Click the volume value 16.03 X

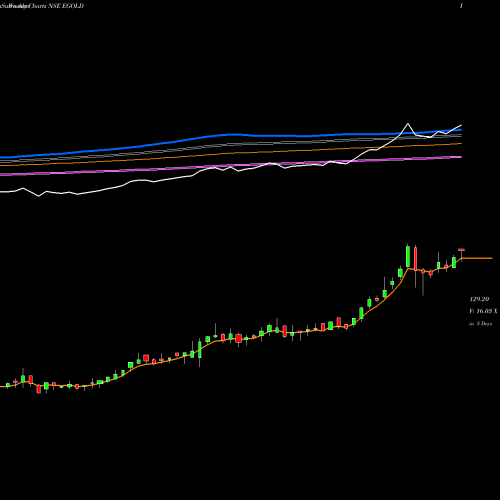(486, 311)
